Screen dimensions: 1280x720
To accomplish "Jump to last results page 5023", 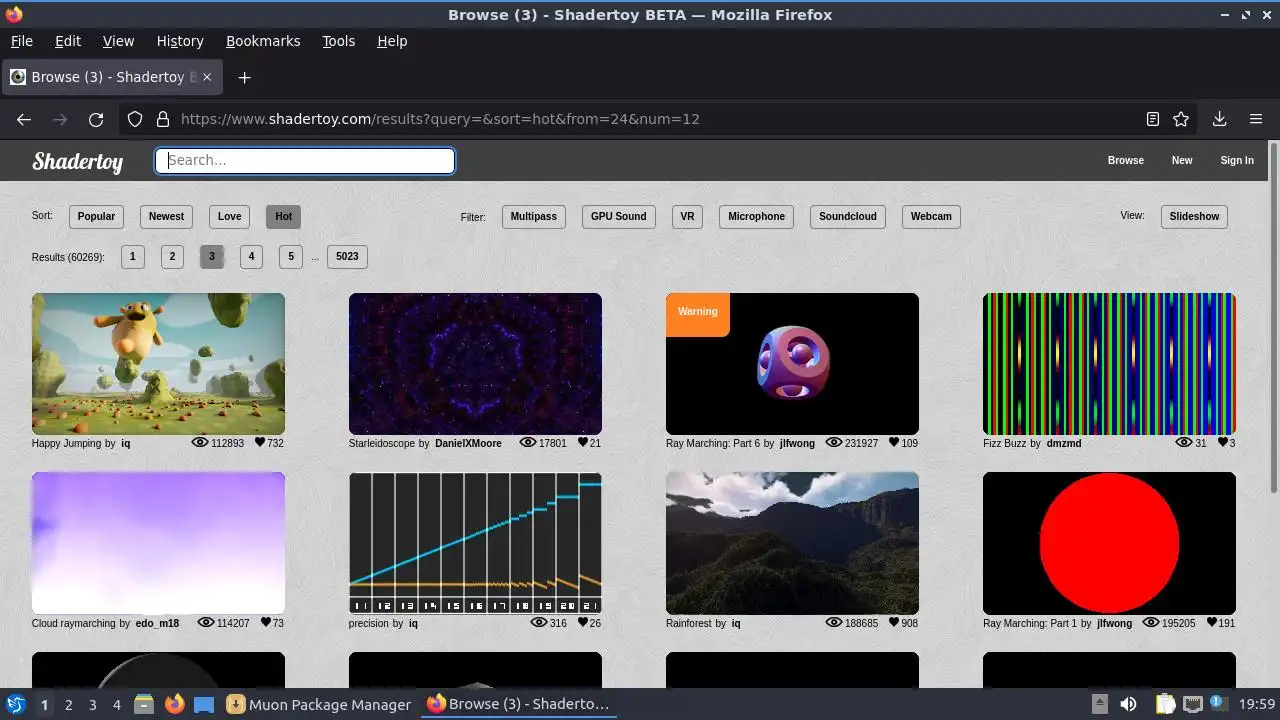I will tap(347, 256).
